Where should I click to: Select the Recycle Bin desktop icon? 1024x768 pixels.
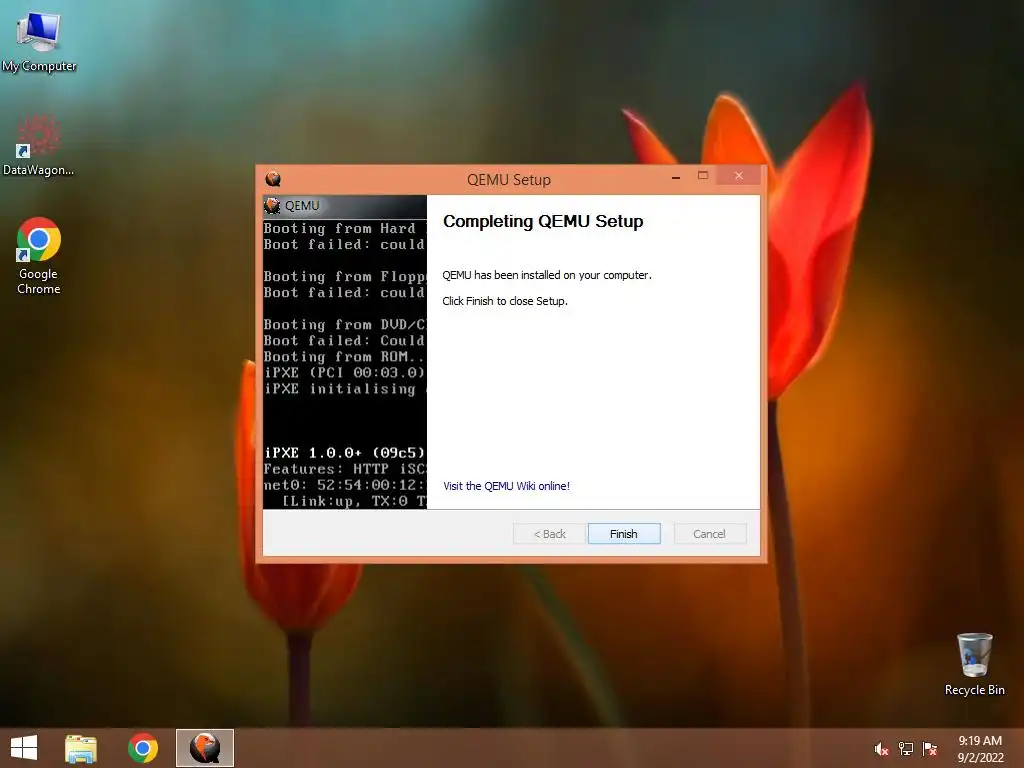[x=974, y=664]
